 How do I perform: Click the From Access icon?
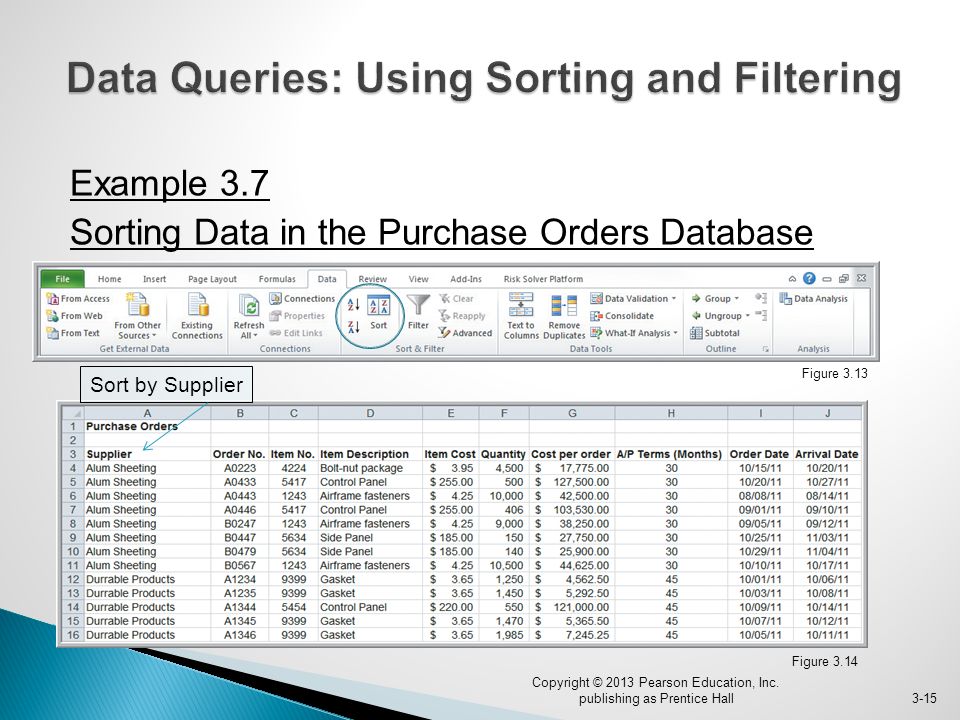point(78,299)
